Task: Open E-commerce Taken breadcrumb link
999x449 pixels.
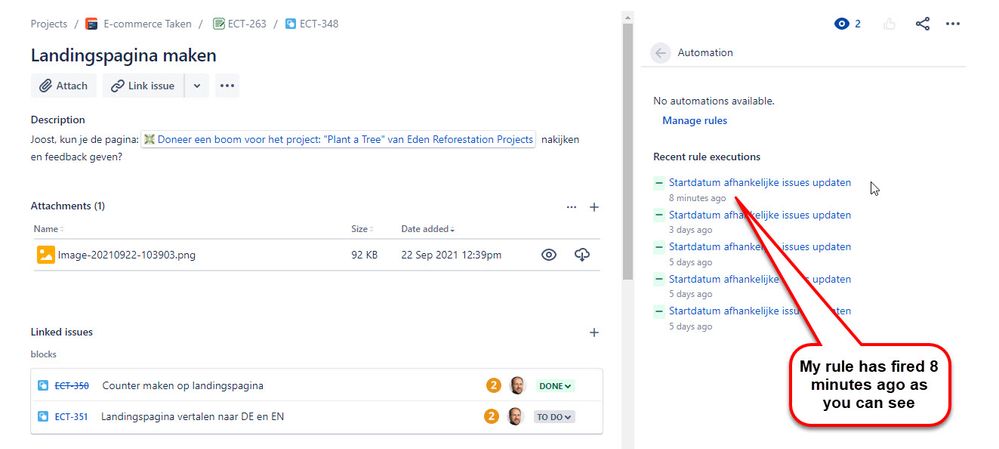Action: 147,24
